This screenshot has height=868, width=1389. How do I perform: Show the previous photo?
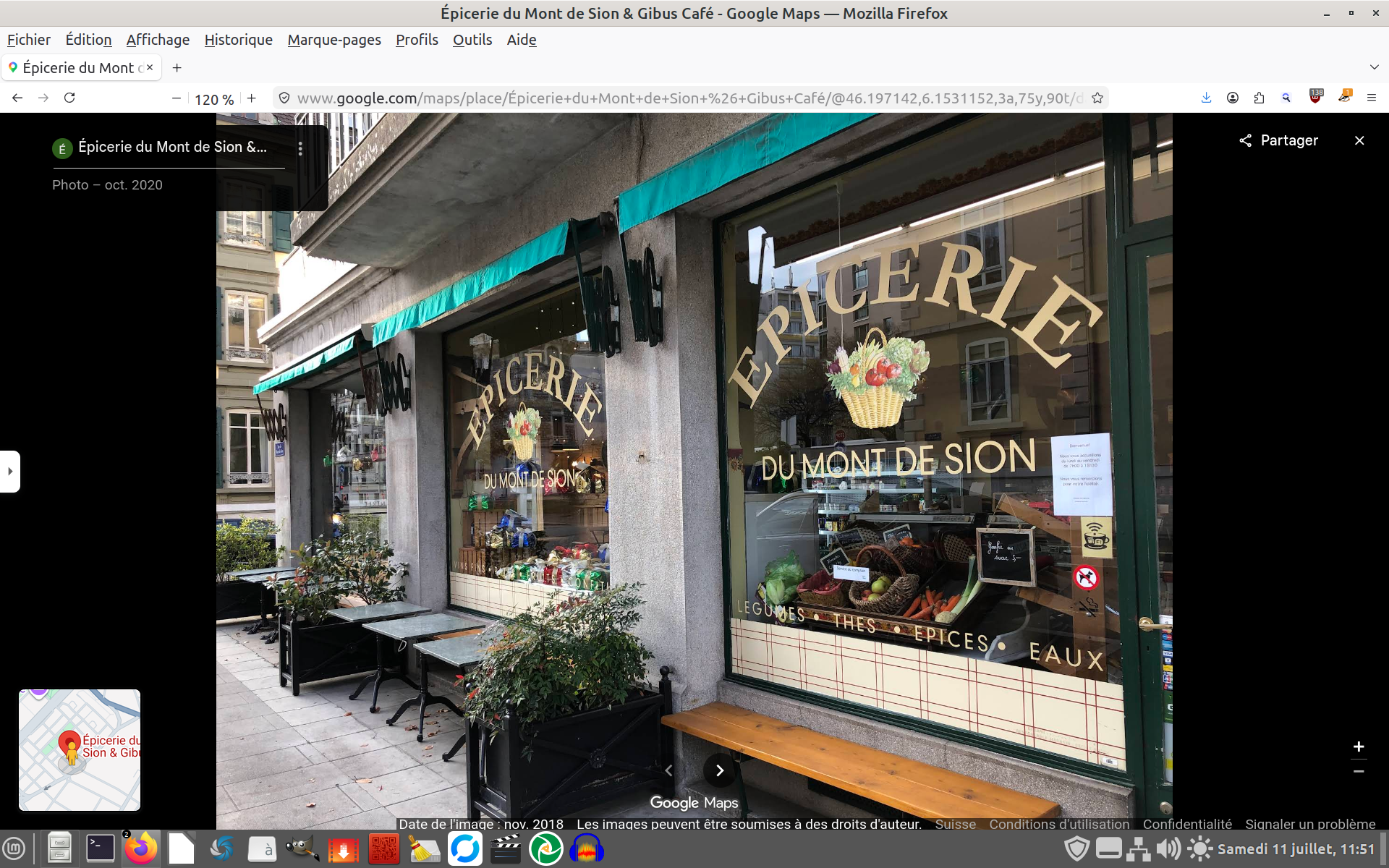(668, 770)
